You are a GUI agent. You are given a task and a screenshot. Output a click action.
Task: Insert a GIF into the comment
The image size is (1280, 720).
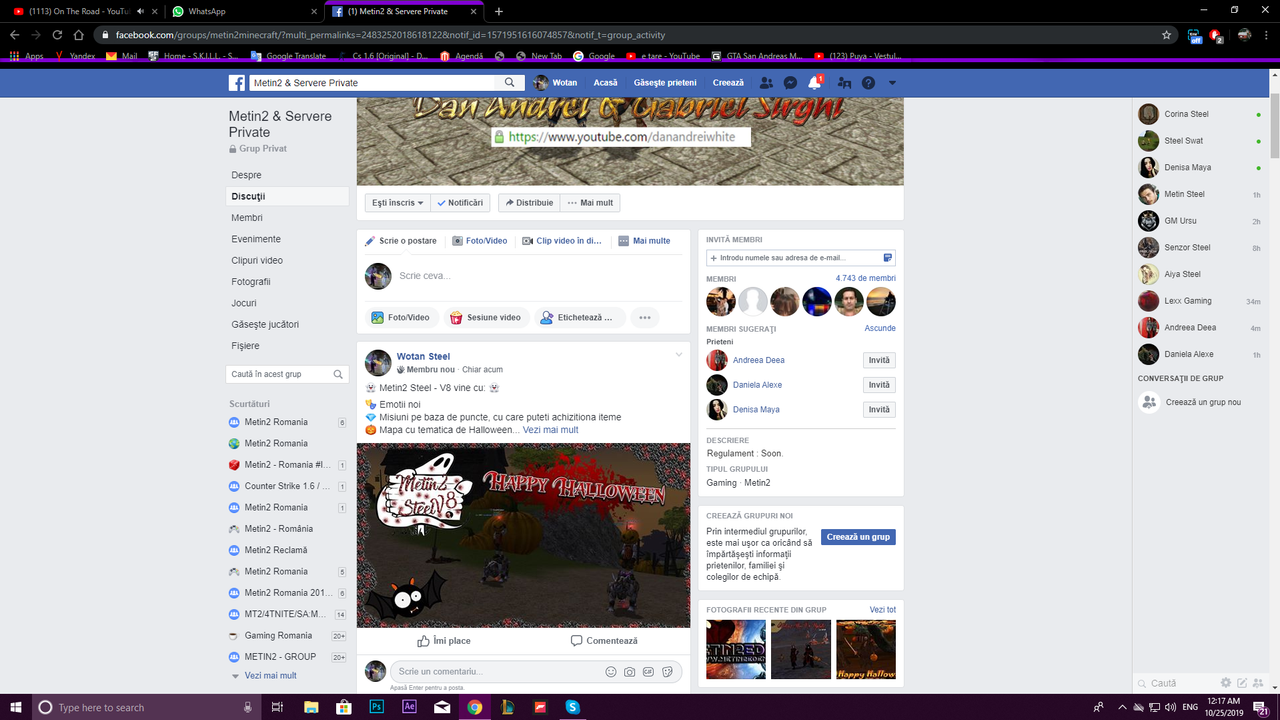[x=648, y=671]
